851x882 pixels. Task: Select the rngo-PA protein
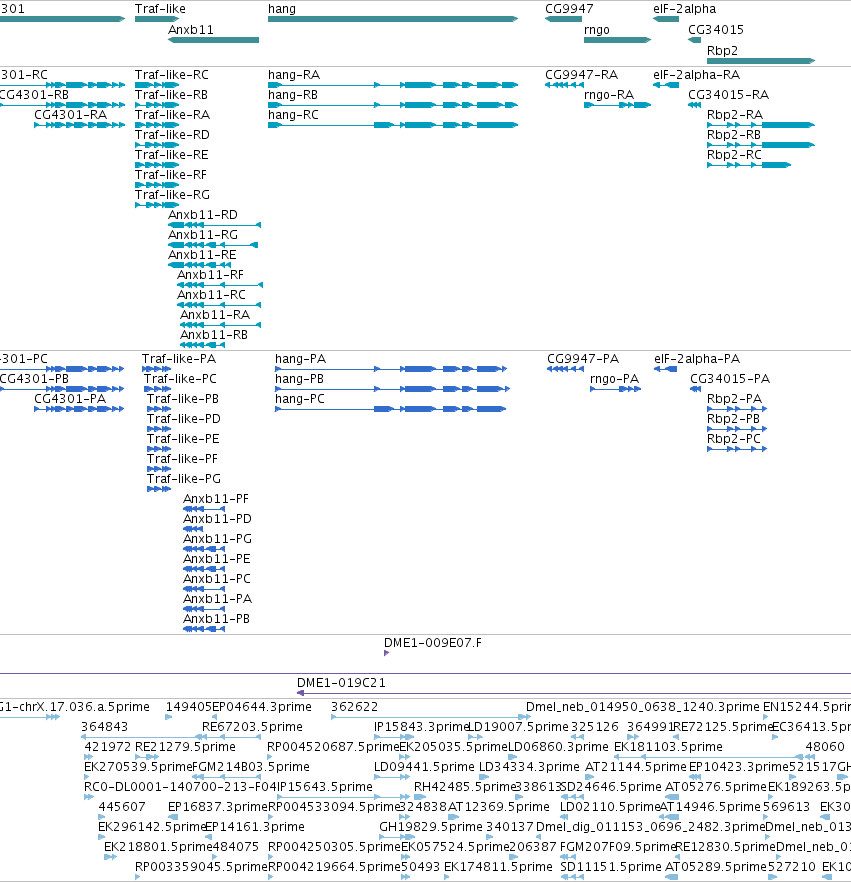point(615,389)
